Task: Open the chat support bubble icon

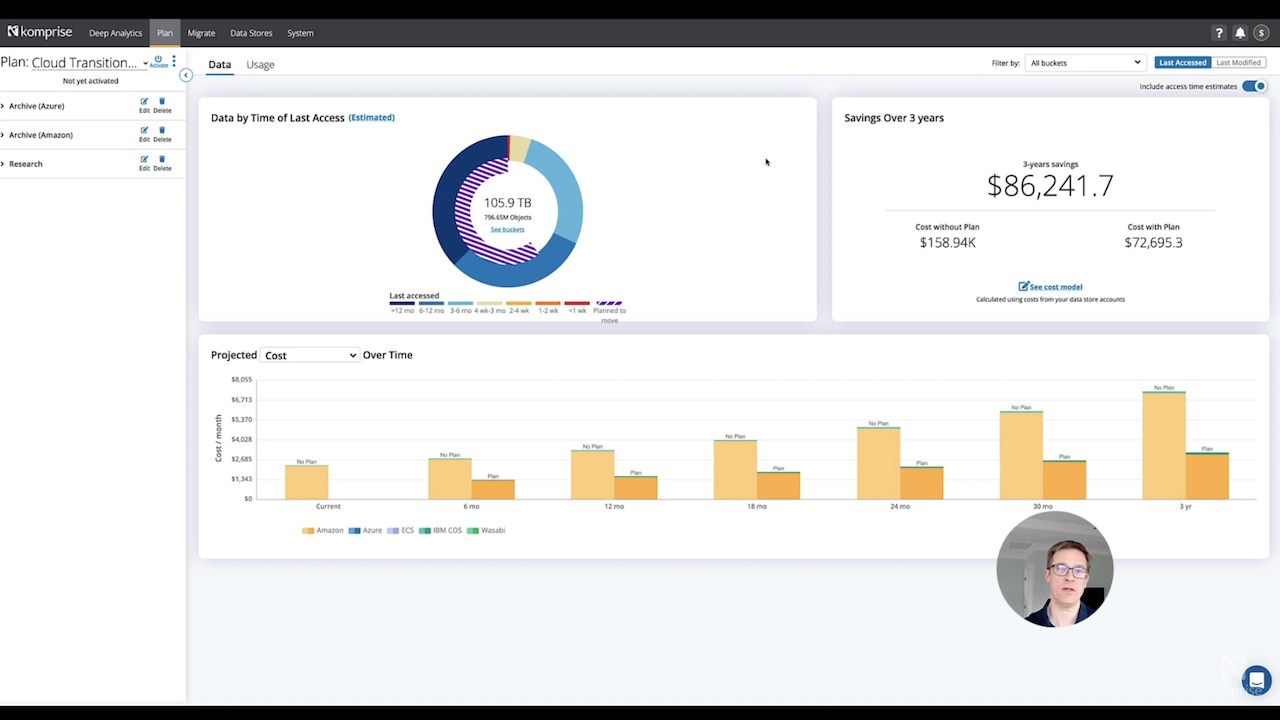Action: 1256,681
